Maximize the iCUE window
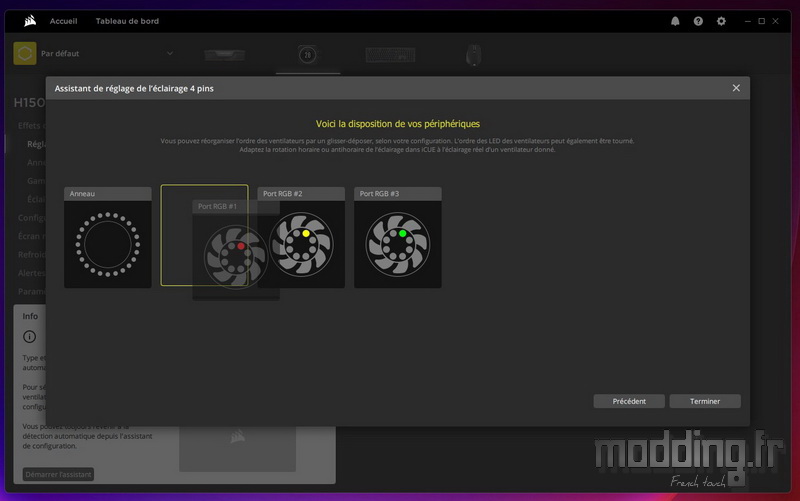The height and width of the screenshot is (501, 800). coord(761,21)
